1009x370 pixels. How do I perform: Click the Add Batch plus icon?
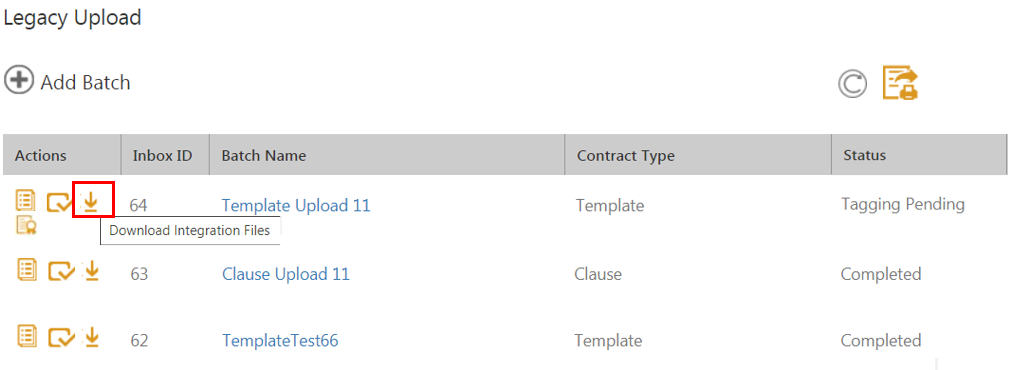pyautogui.click(x=19, y=80)
